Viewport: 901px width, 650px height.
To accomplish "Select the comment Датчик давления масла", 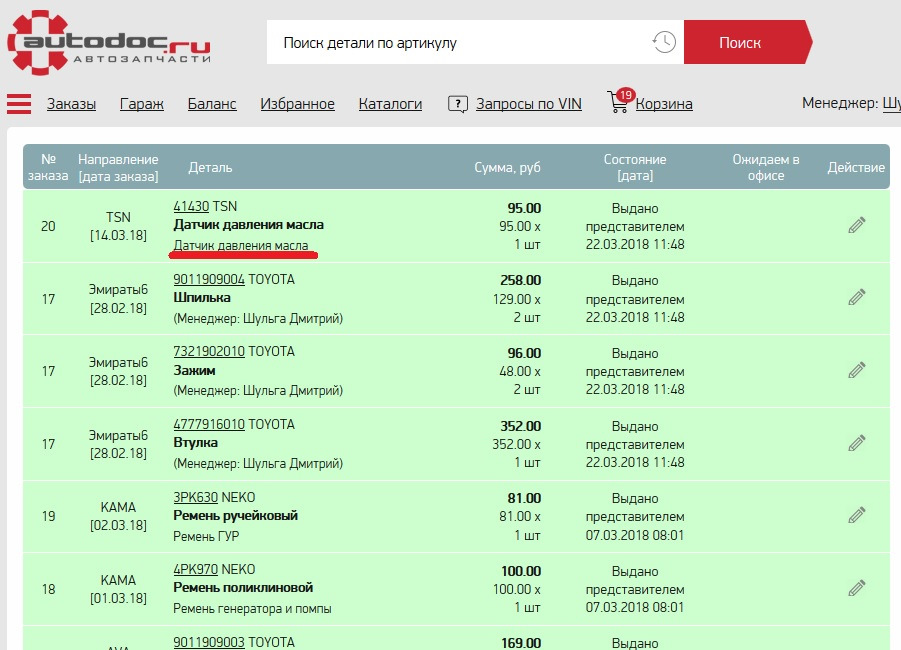I will [241, 245].
